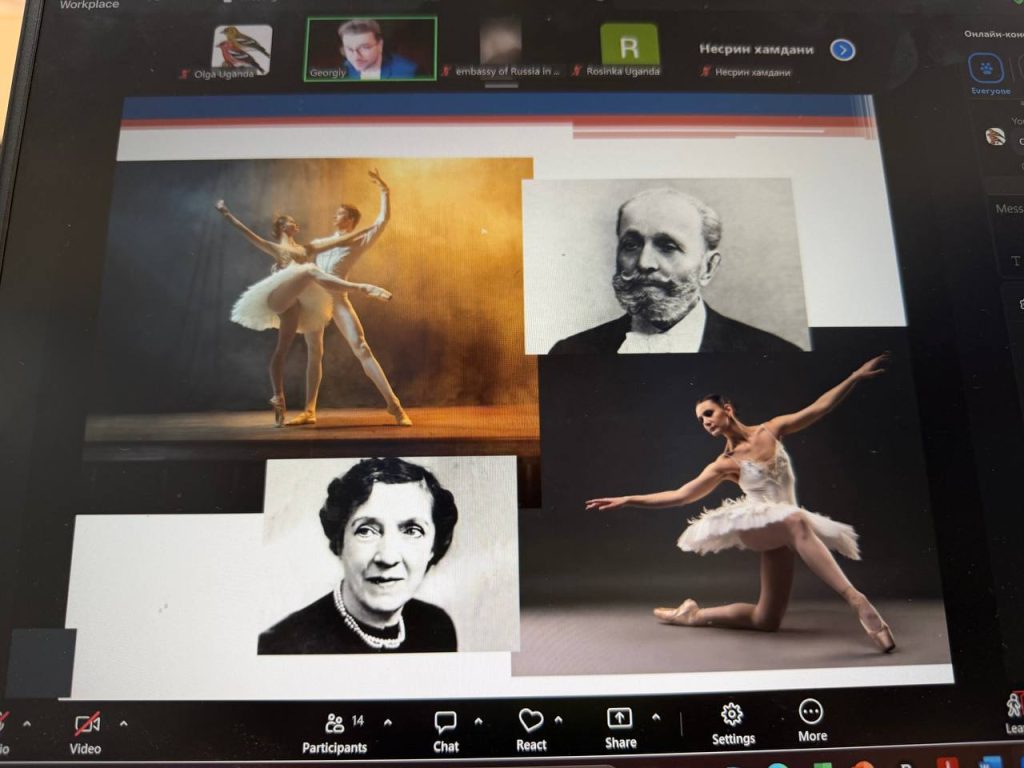Open the Settings gear icon
Screen dimensions: 1024x768
coord(732,714)
